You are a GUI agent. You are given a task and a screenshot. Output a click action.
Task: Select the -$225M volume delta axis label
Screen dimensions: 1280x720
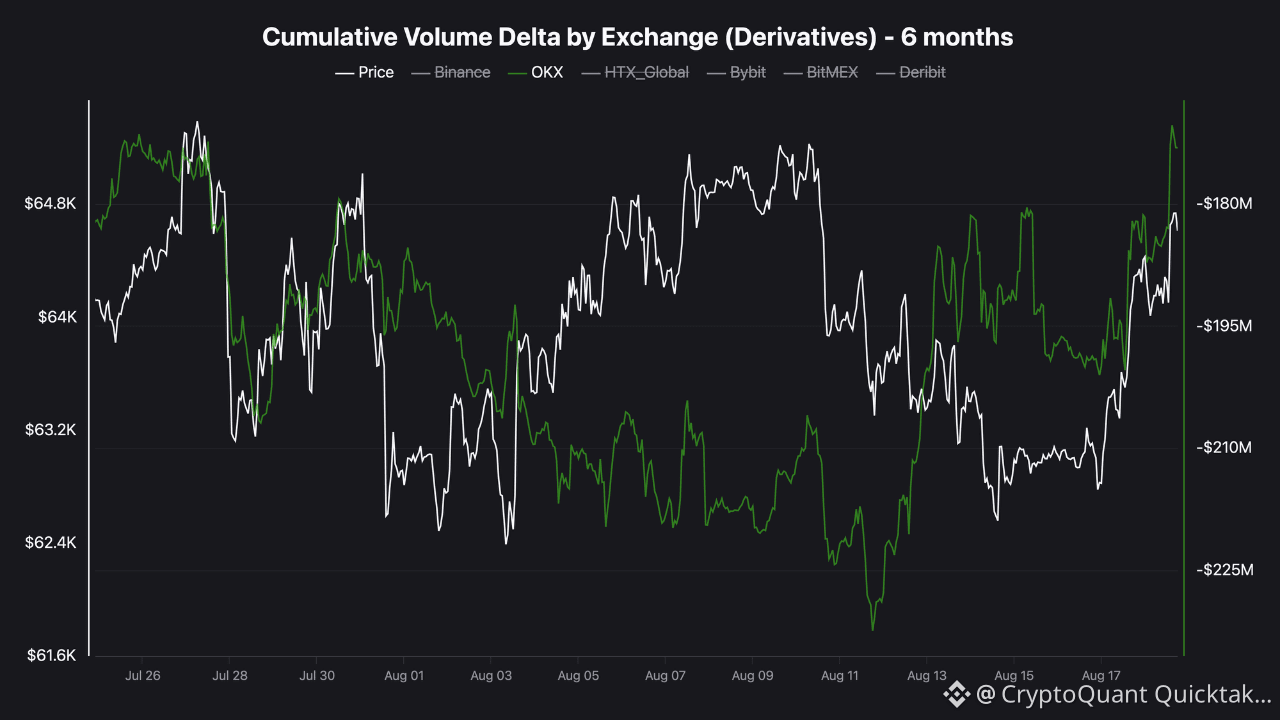[x=1224, y=570]
